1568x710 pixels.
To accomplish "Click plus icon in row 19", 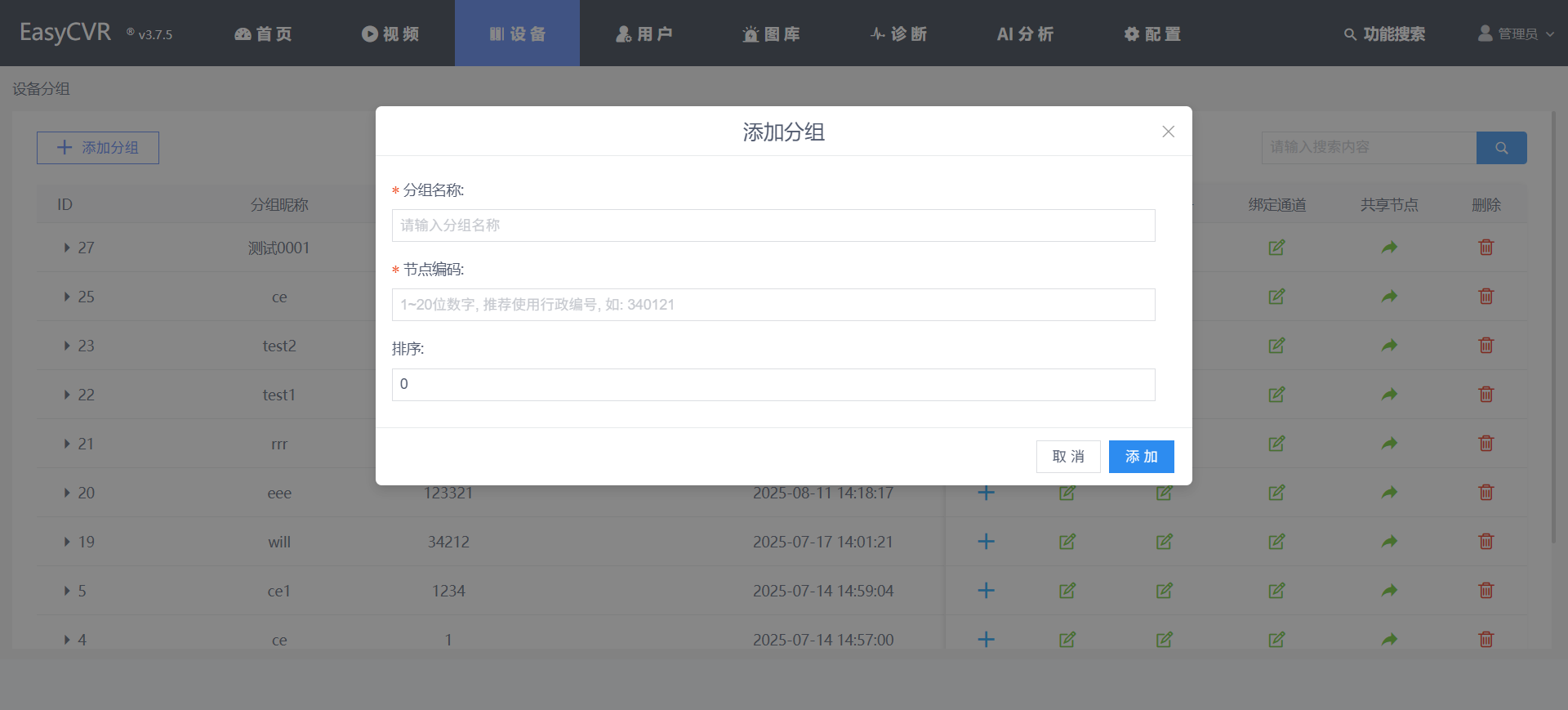I will [x=986, y=542].
